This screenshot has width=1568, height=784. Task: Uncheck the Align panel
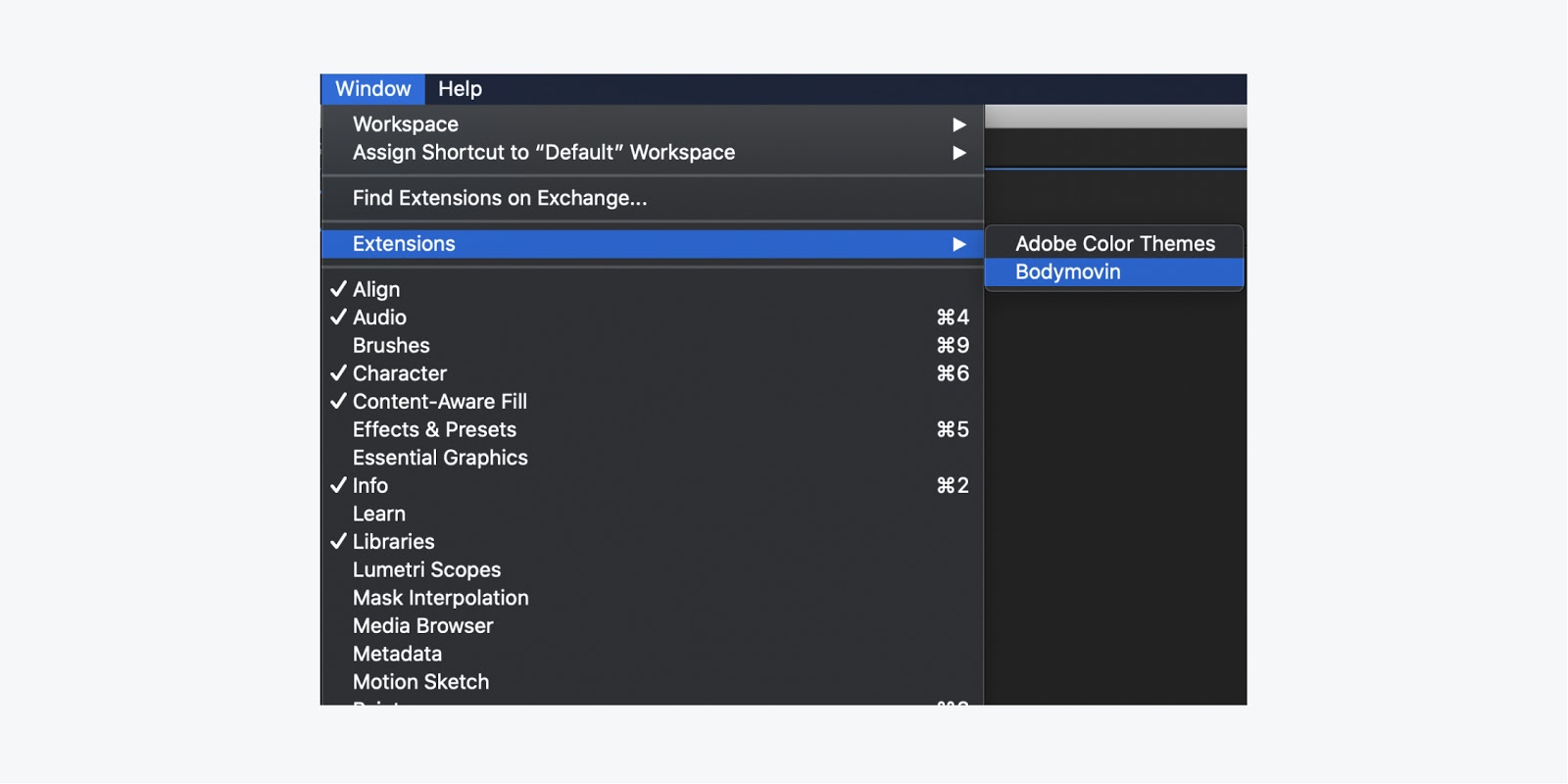376,289
